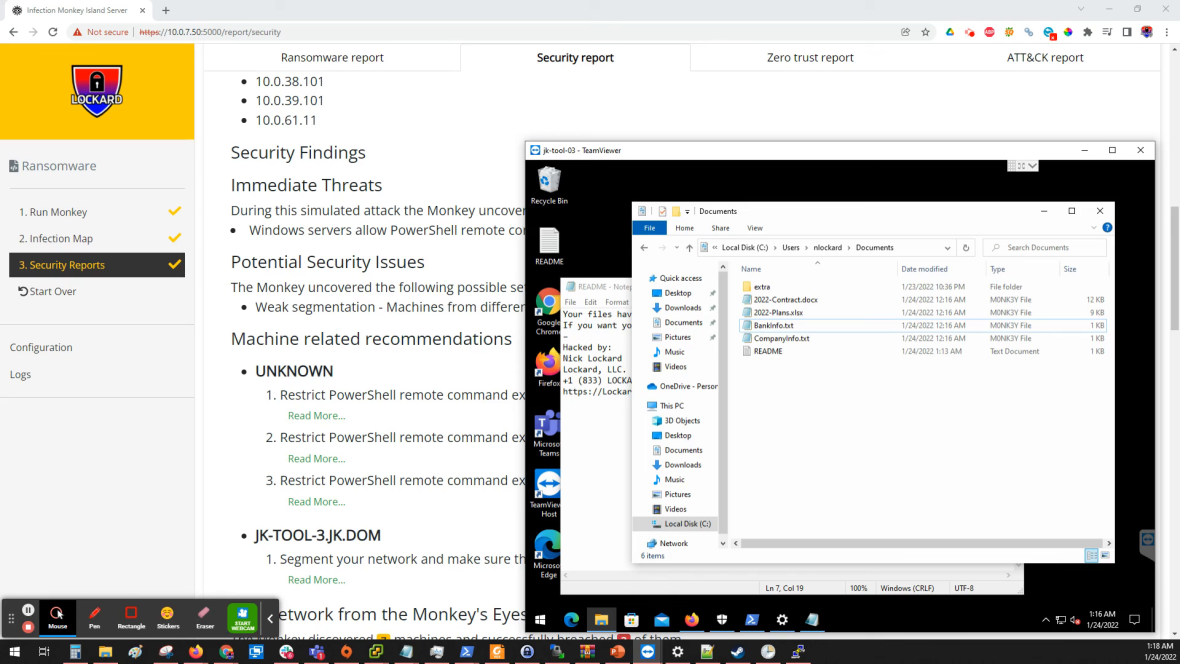Click the first Read More link under UNKNOWN
The height and width of the screenshot is (664, 1180).
tap(316, 416)
